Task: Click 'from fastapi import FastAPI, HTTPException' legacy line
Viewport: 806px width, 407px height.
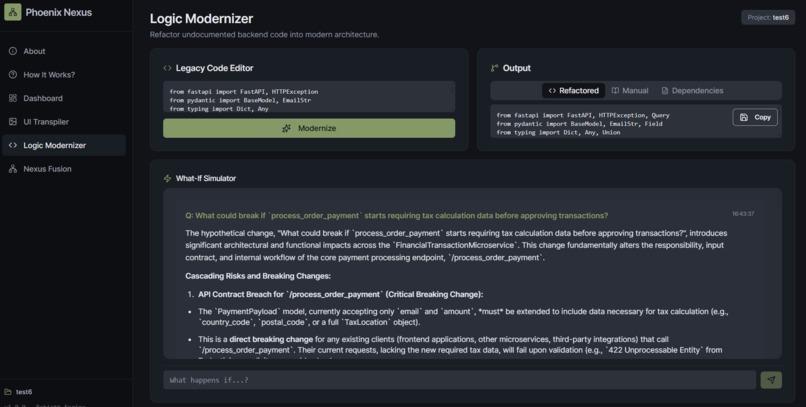Action: [x=244, y=91]
